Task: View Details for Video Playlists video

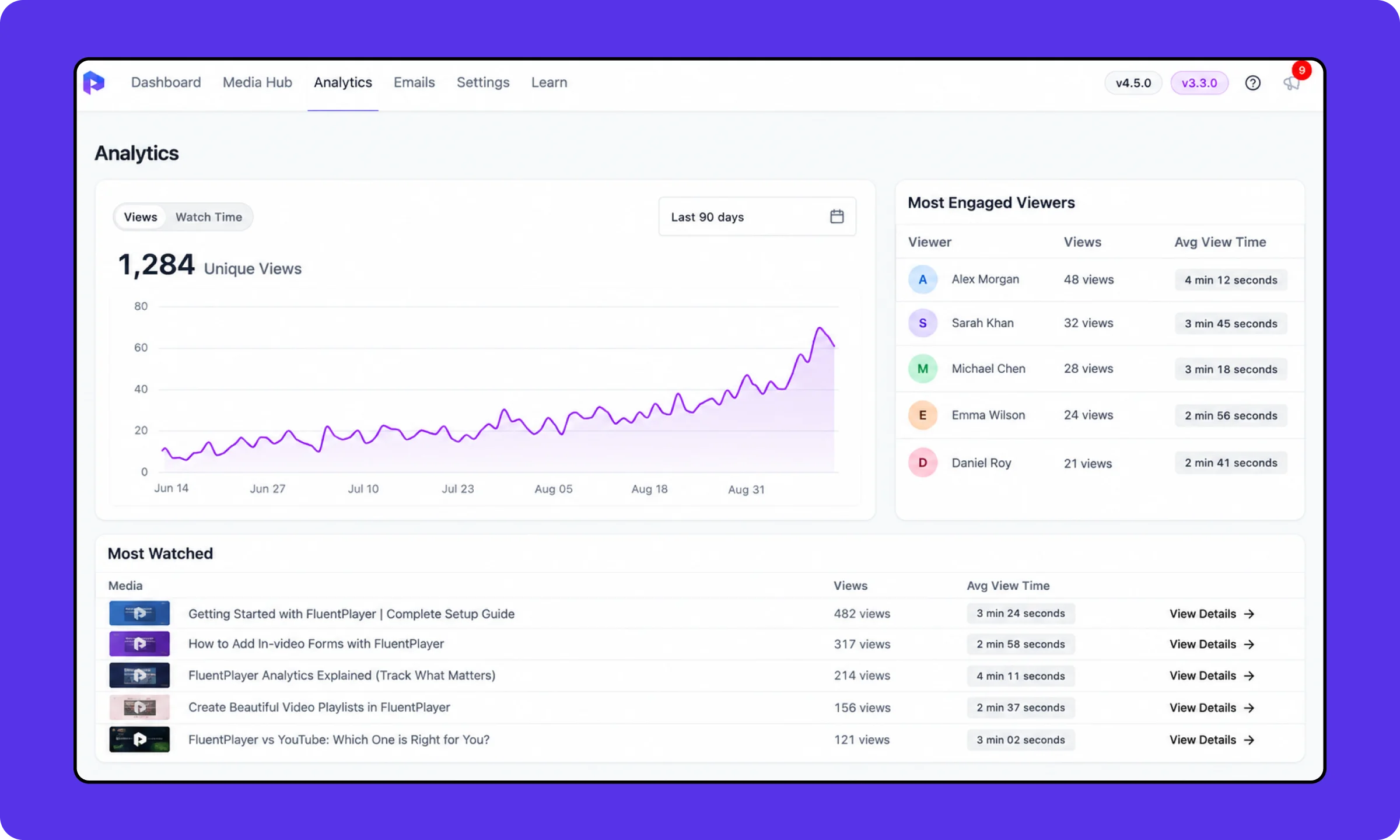Action: pos(1212,708)
